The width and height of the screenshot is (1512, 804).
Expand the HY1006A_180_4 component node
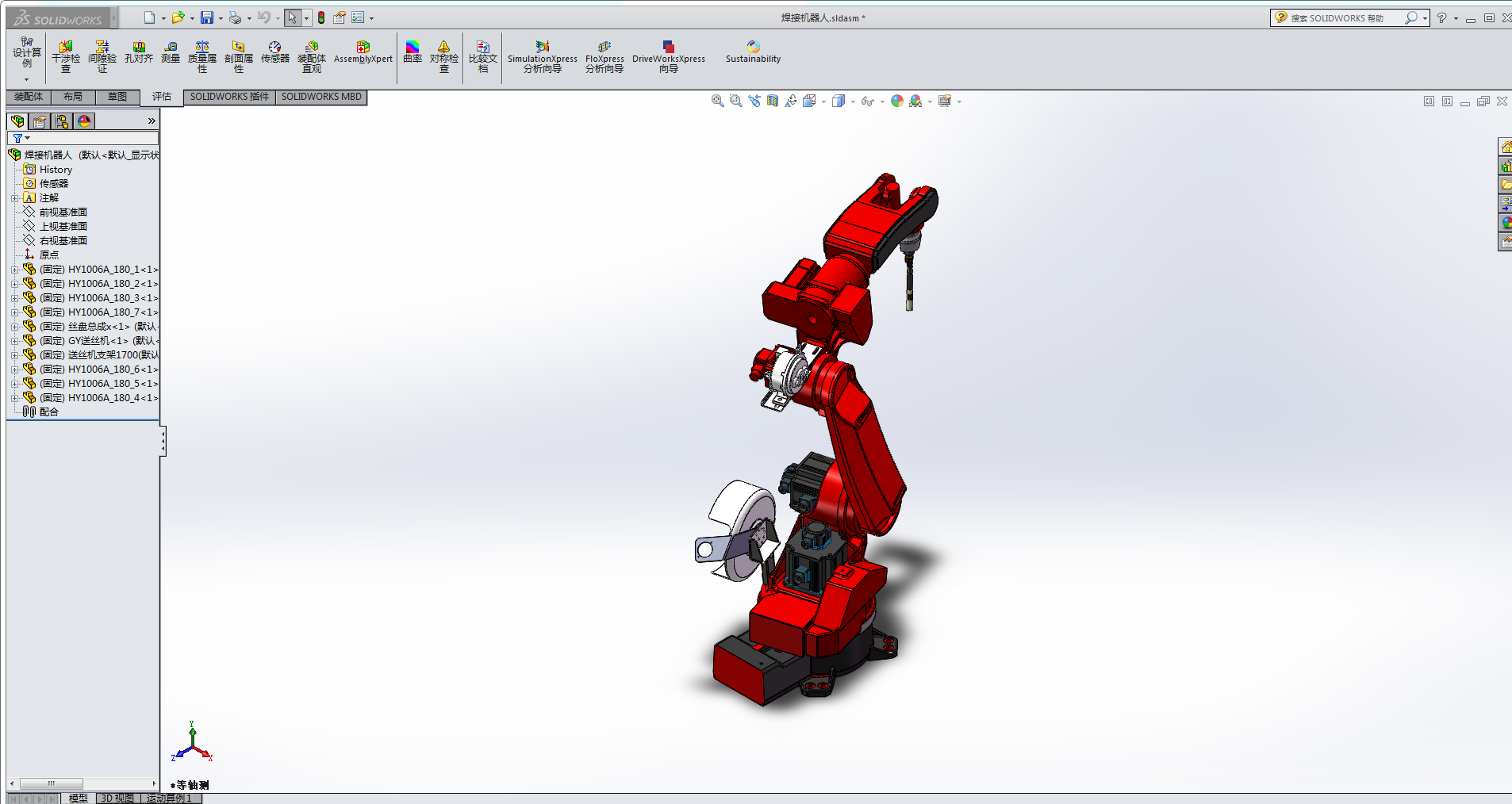(x=14, y=398)
